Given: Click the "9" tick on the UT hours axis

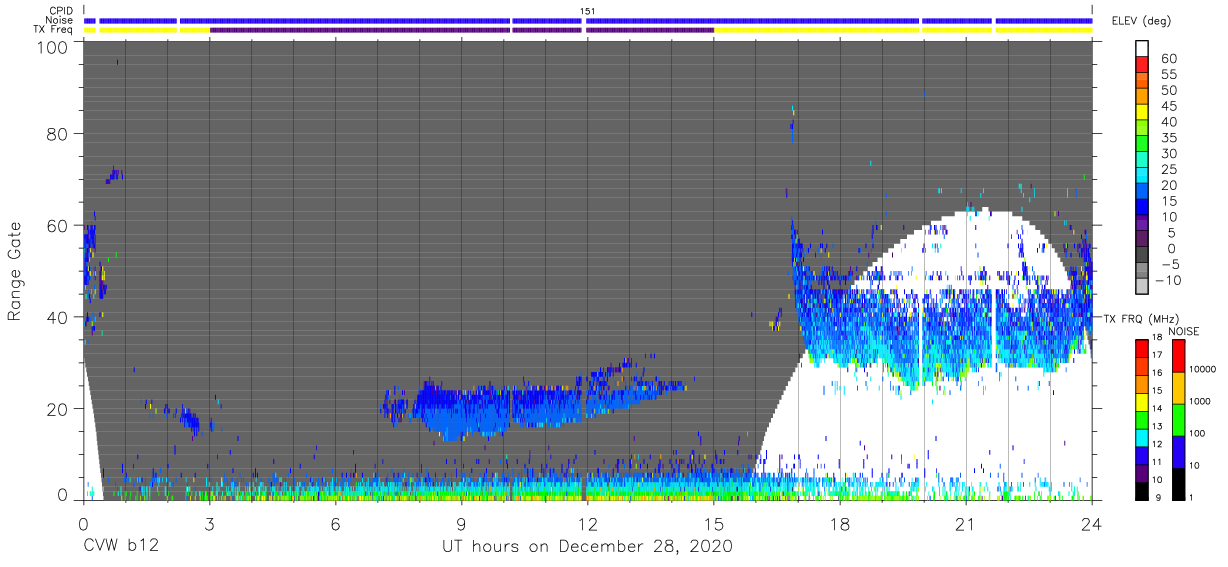Looking at the screenshot, I should 461,524.
